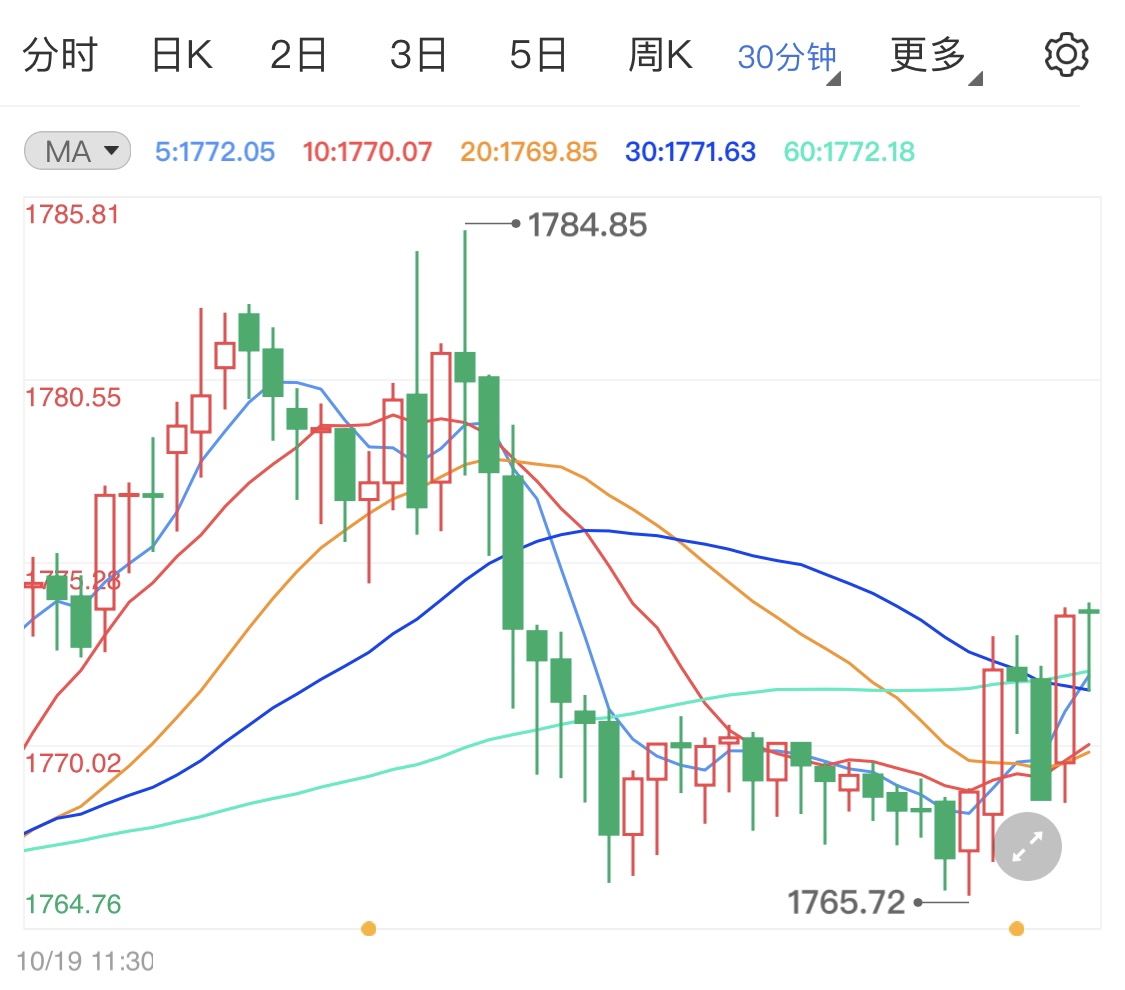Viewport: 1125px width, 990px height.
Task: Select the 2日 tab
Action: tap(298, 55)
